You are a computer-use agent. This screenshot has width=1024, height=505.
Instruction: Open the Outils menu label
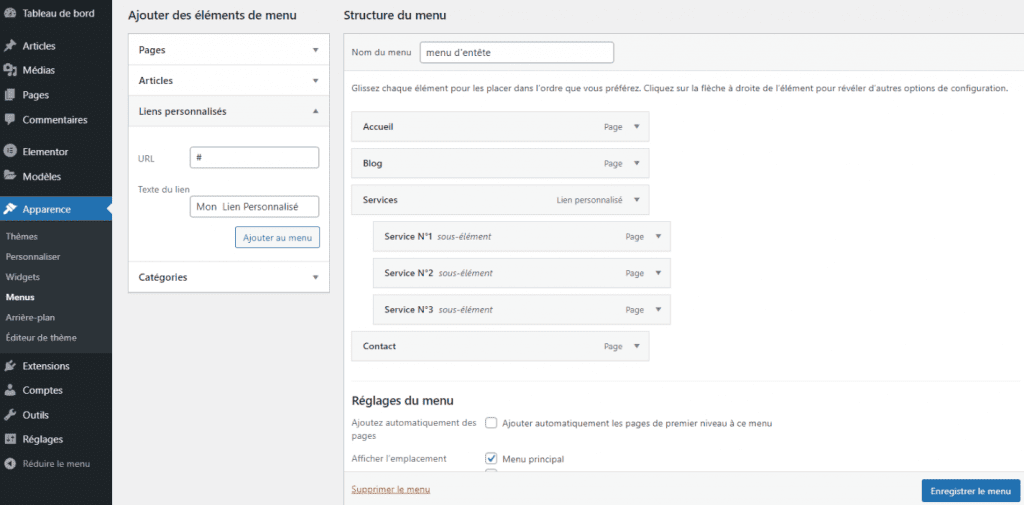point(36,415)
